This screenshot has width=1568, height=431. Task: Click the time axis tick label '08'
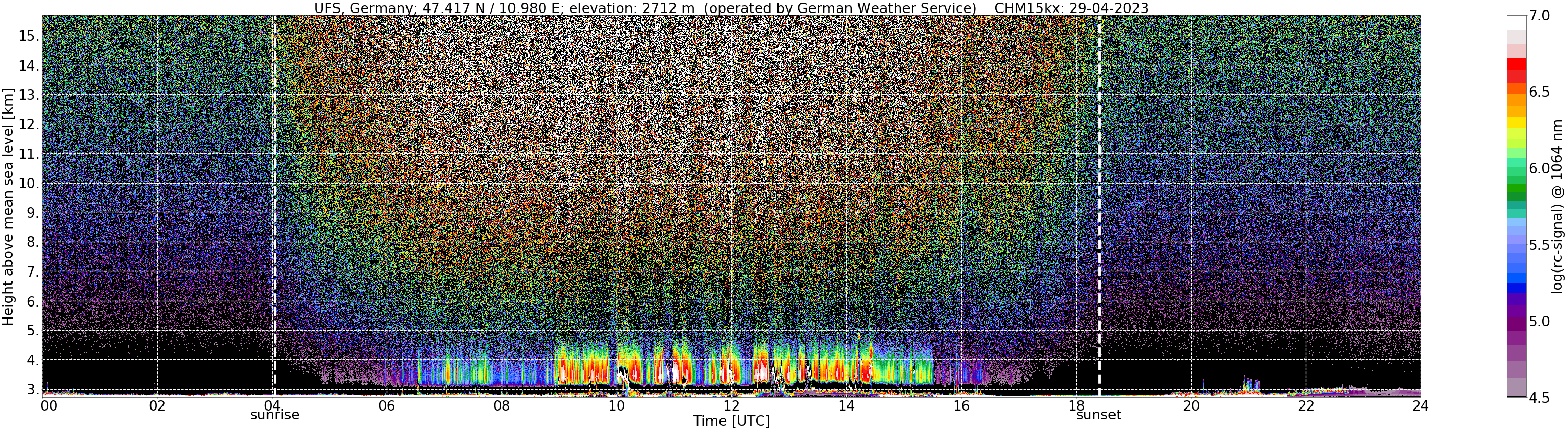502,406
